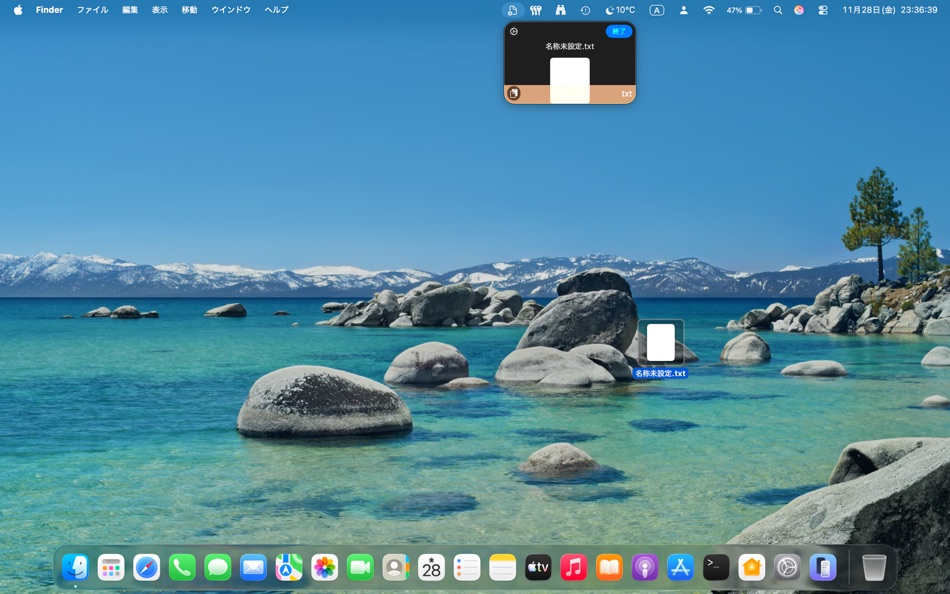Click the txt badge on the shelf widget
Viewport: 950px width, 594px height.
point(627,93)
